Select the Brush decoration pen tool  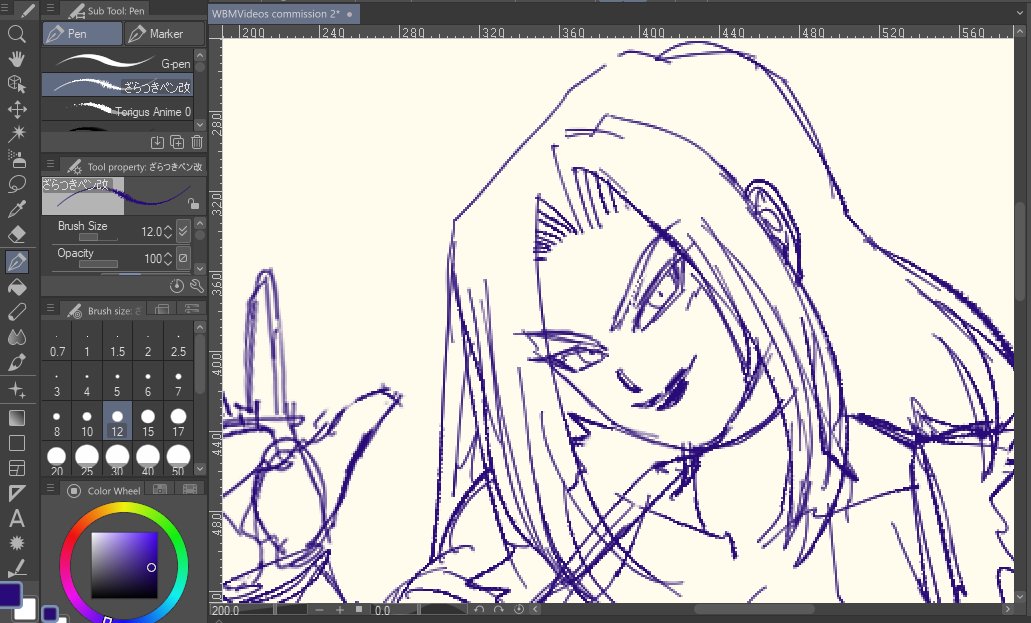point(16,362)
